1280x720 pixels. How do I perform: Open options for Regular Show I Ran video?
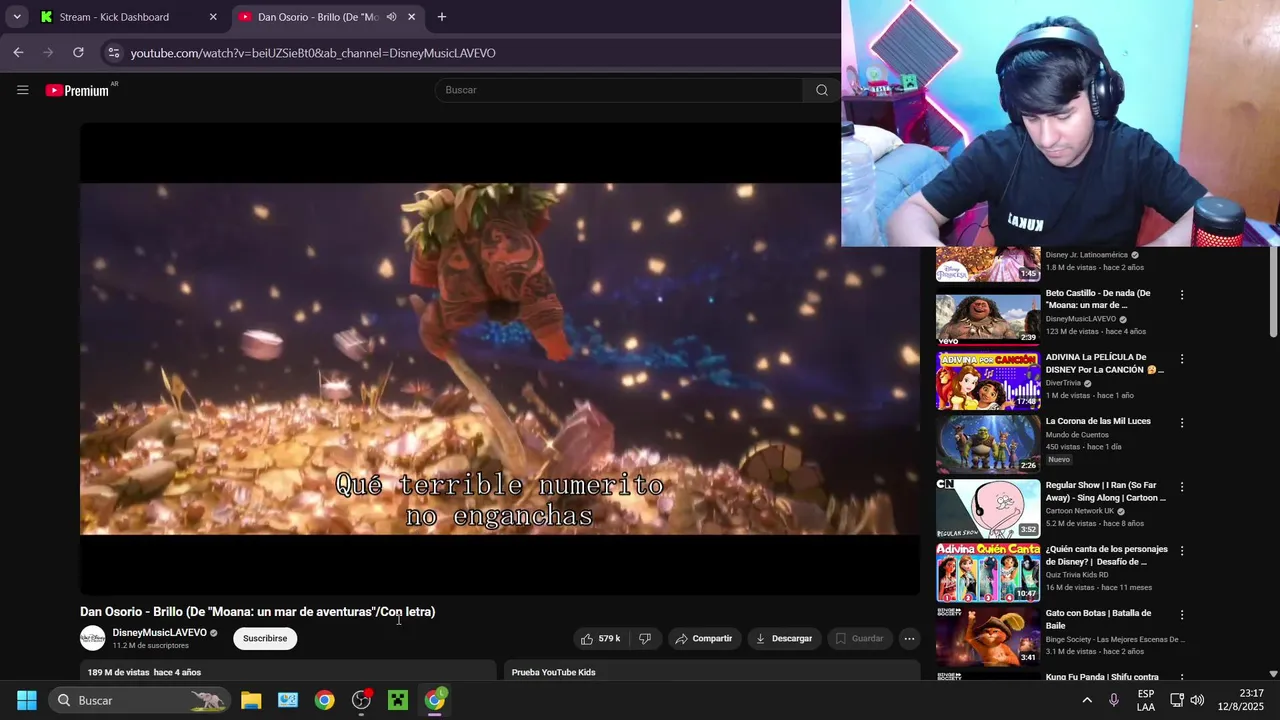click(x=1182, y=487)
